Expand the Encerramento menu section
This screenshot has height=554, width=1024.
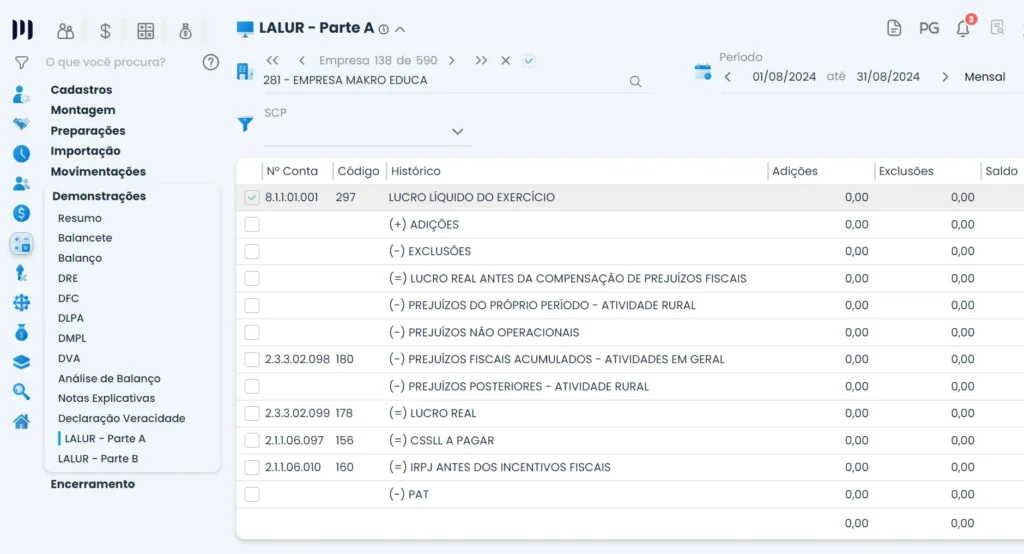coord(93,484)
